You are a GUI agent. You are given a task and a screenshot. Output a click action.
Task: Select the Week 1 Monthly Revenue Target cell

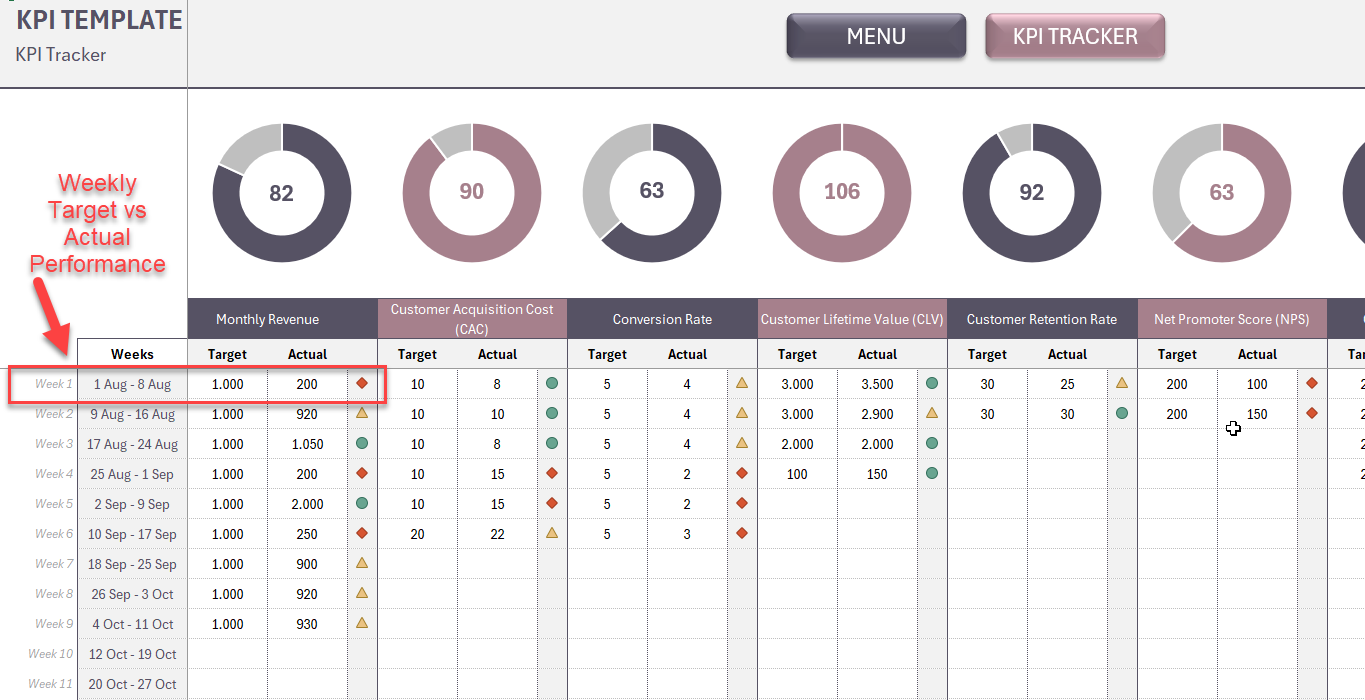tap(227, 383)
